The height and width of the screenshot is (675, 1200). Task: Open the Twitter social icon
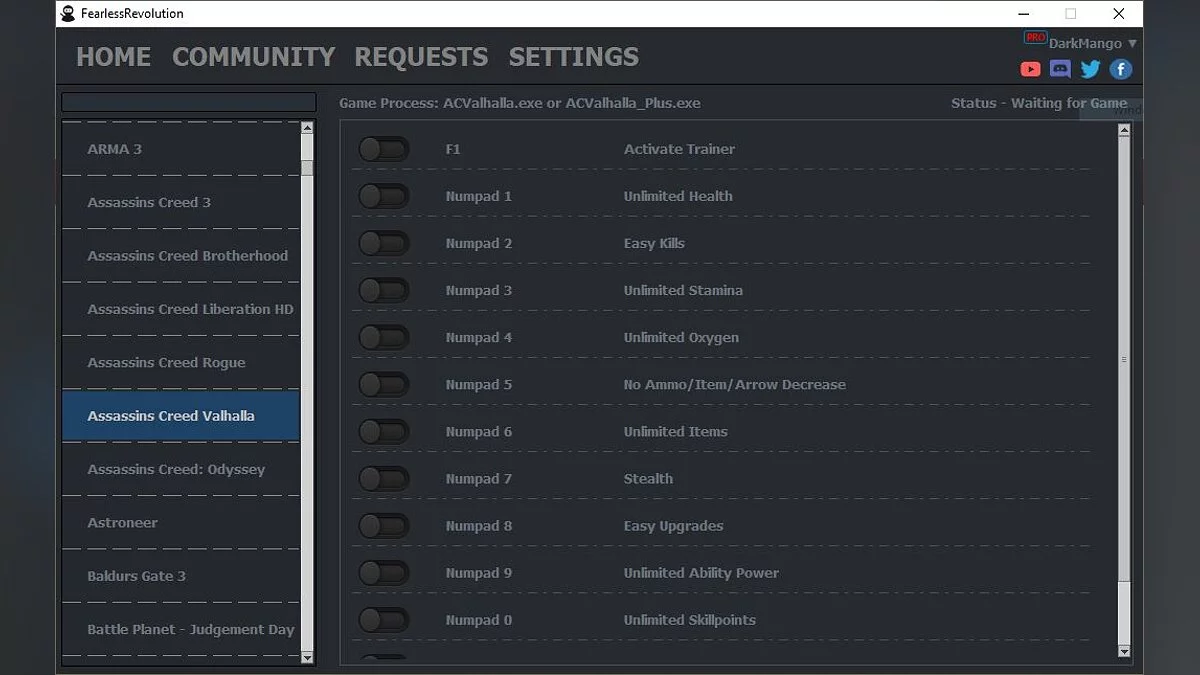click(x=1090, y=69)
